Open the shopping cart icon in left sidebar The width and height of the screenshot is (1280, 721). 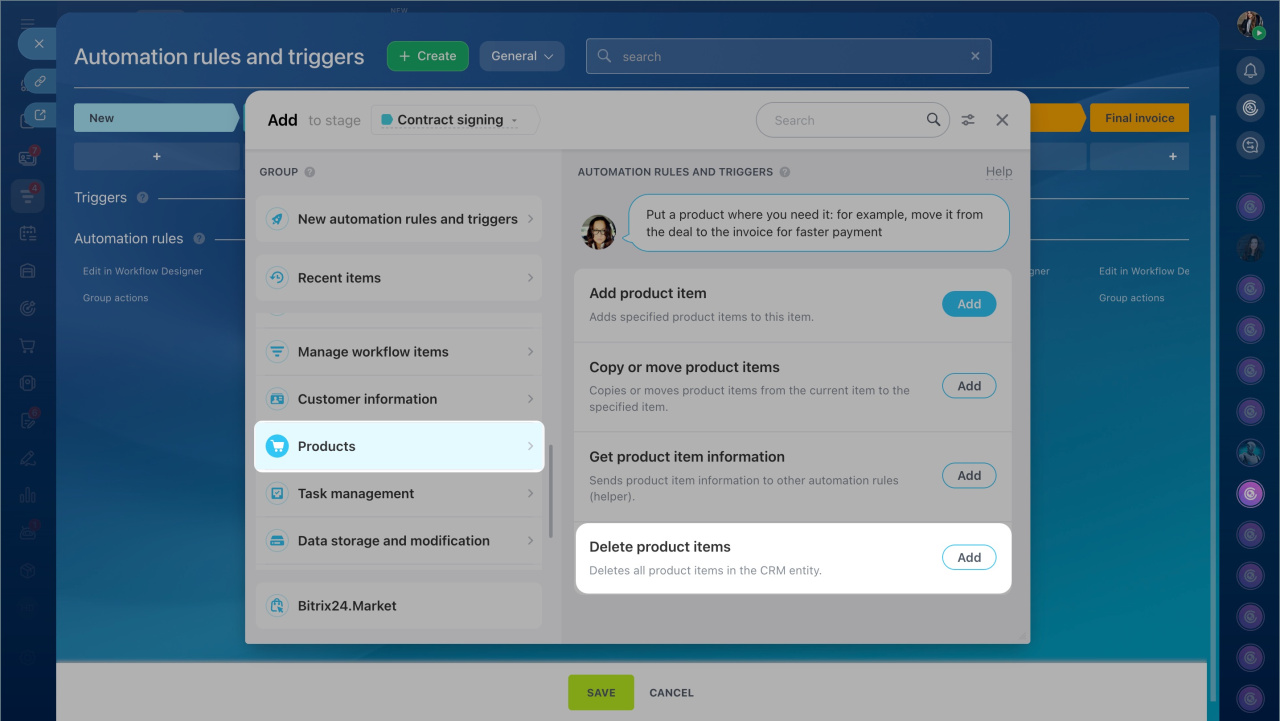(28, 346)
